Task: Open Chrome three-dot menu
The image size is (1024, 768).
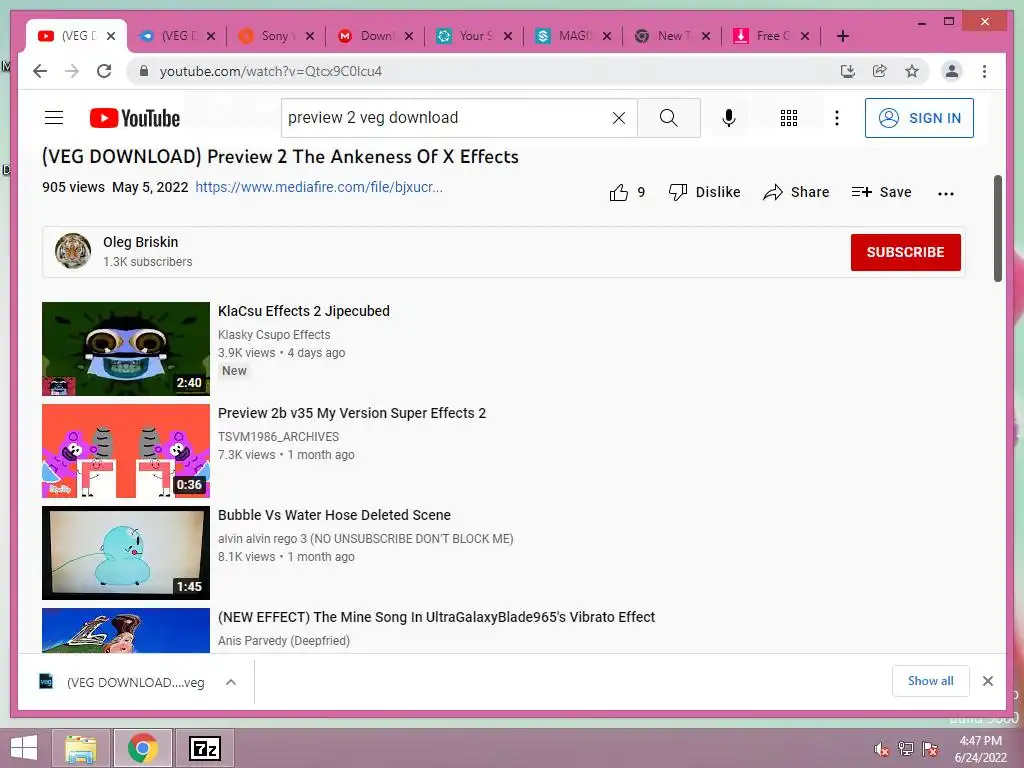Action: tap(984, 71)
